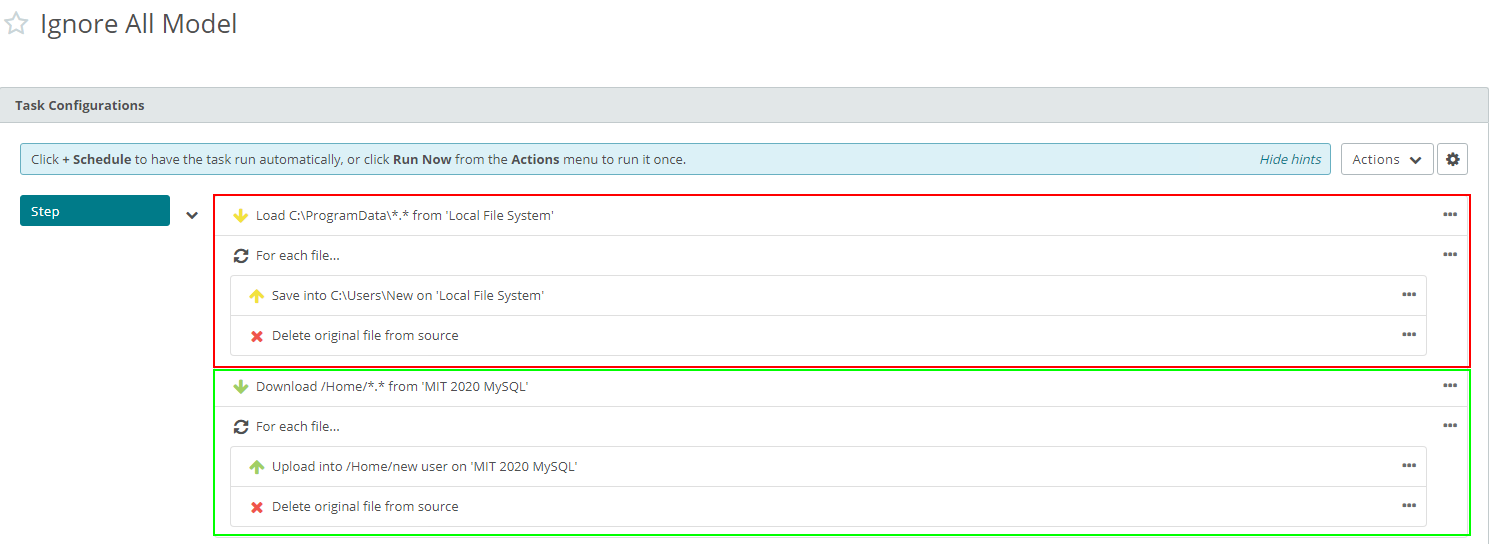Open the ellipsis menu of the second For each file row
1489x544 pixels.
pos(1450,426)
